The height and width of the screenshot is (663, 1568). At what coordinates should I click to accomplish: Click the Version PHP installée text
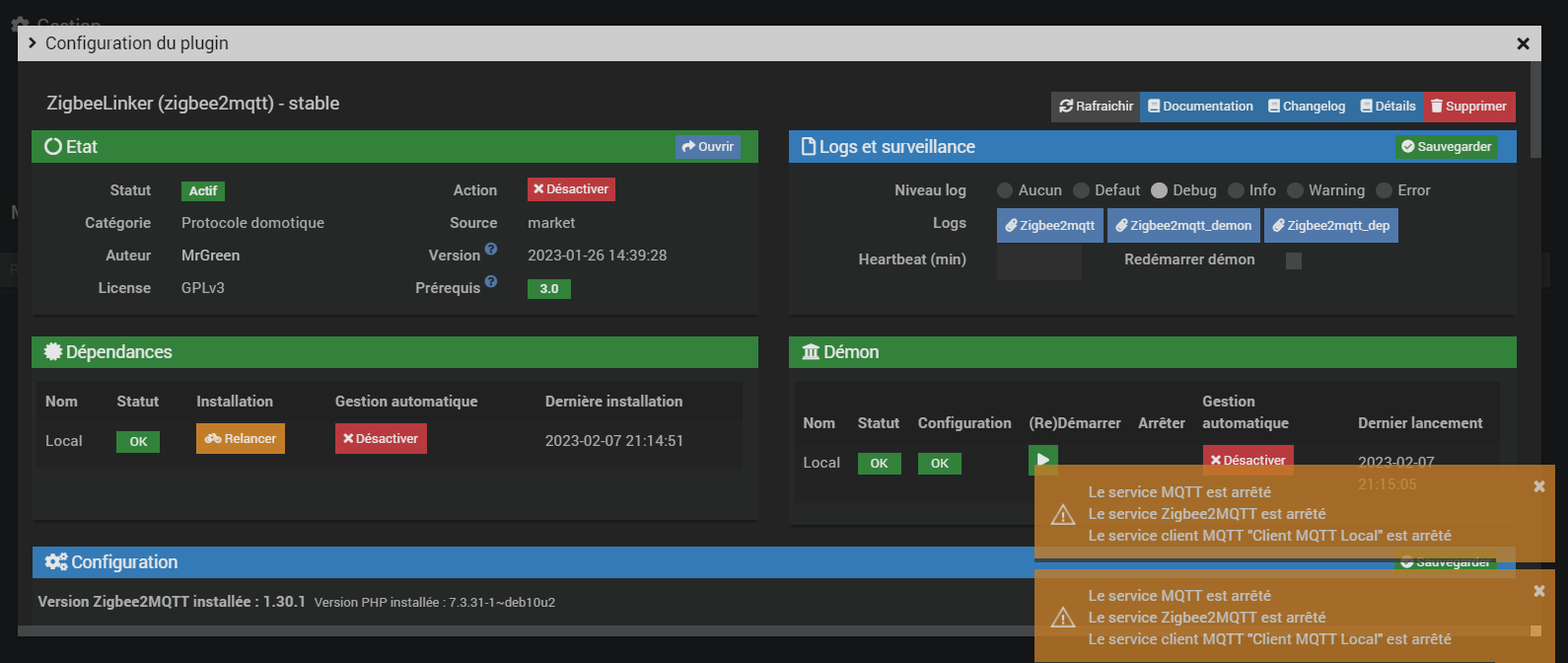coord(435,603)
